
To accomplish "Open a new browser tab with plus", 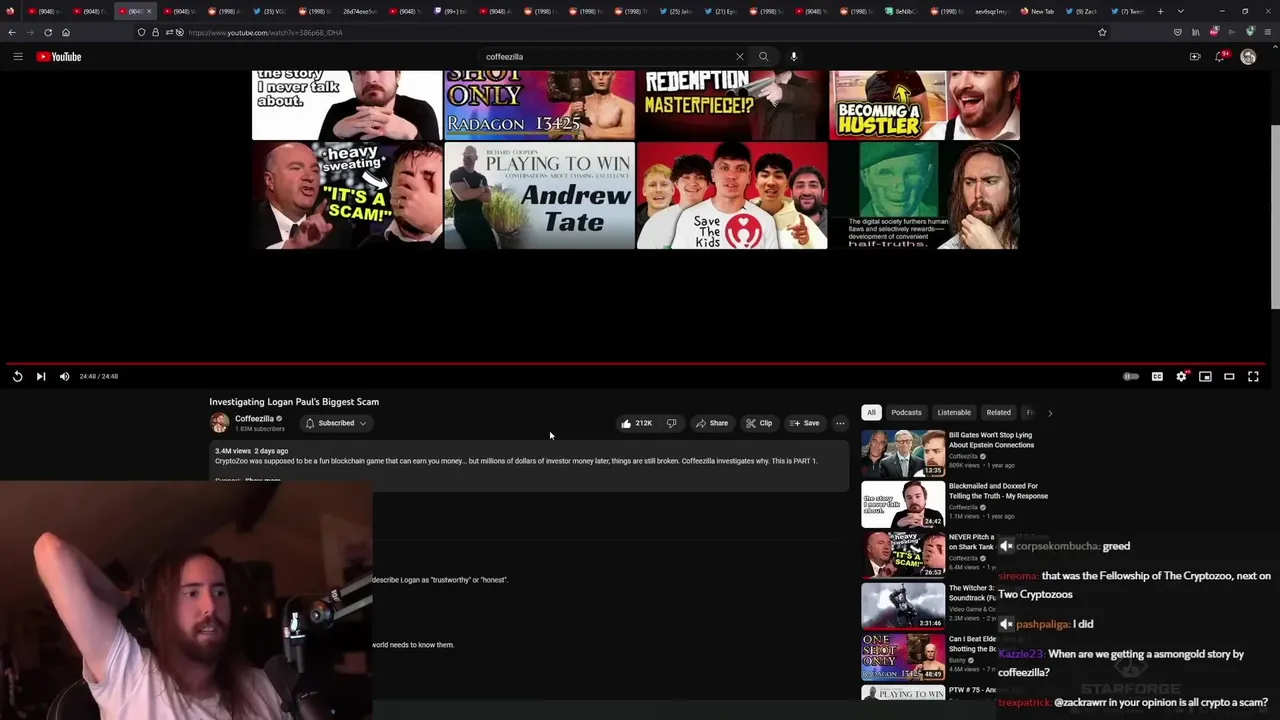I will click(x=1160, y=11).
